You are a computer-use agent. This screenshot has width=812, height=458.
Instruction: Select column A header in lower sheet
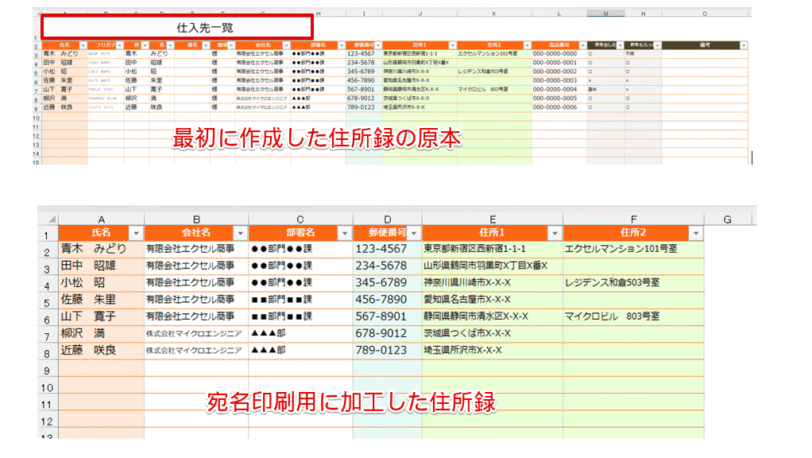click(102, 219)
